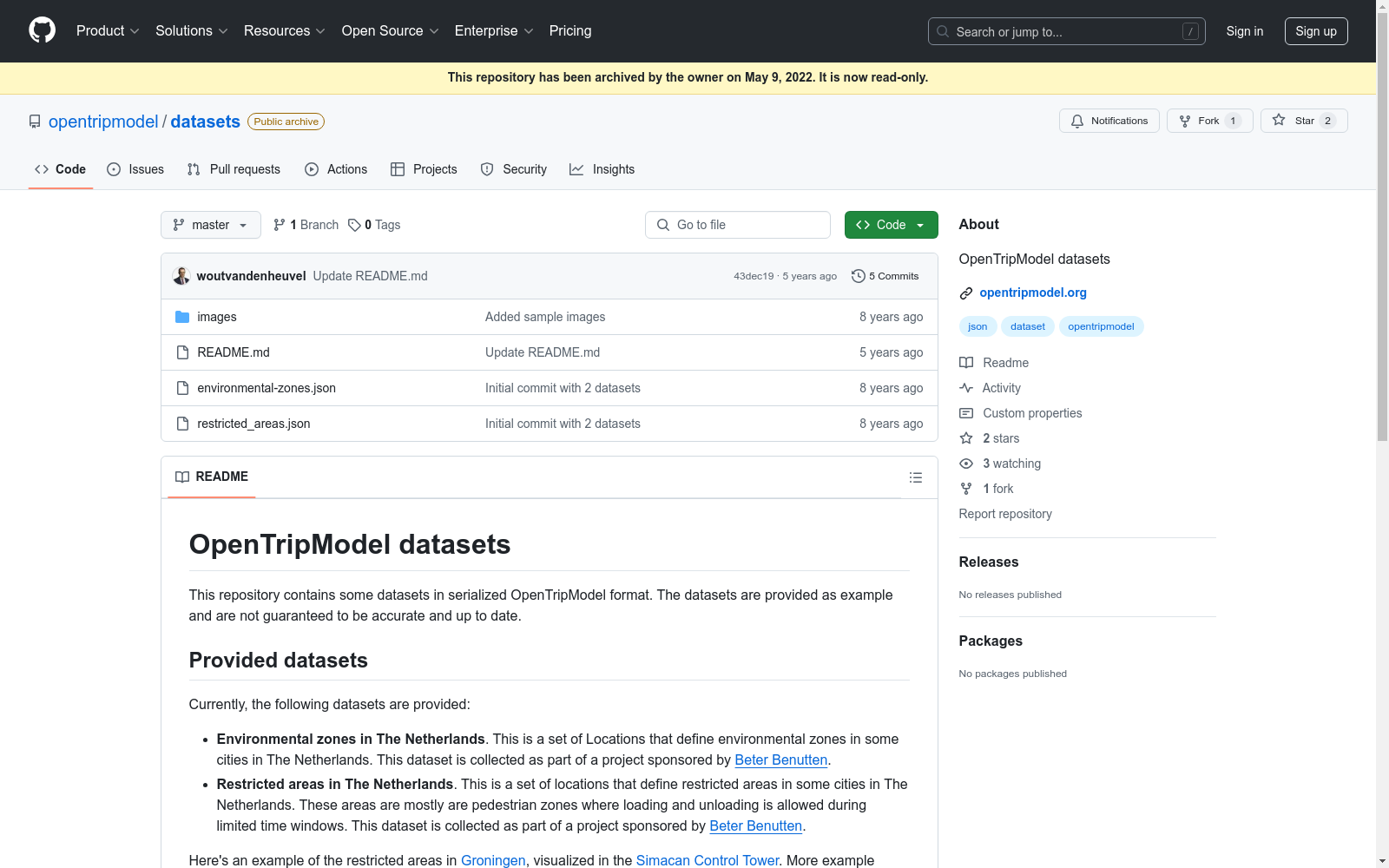Expand the Open Source menu
1389x868 pixels.
coord(391,30)
